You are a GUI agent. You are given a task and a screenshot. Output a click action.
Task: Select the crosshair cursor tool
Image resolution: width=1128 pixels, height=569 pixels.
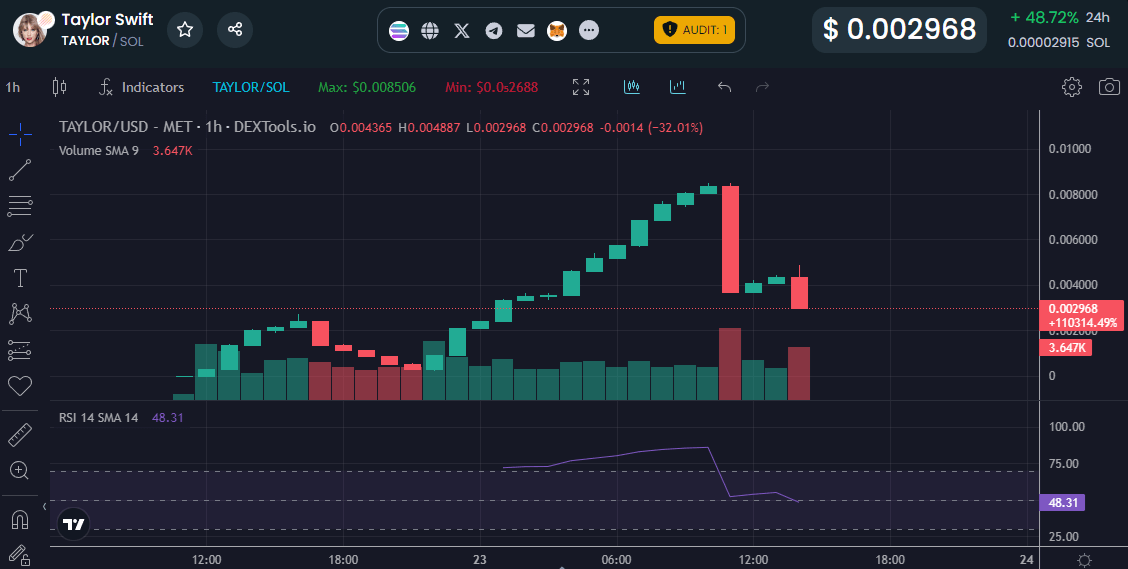click(20, 134)
